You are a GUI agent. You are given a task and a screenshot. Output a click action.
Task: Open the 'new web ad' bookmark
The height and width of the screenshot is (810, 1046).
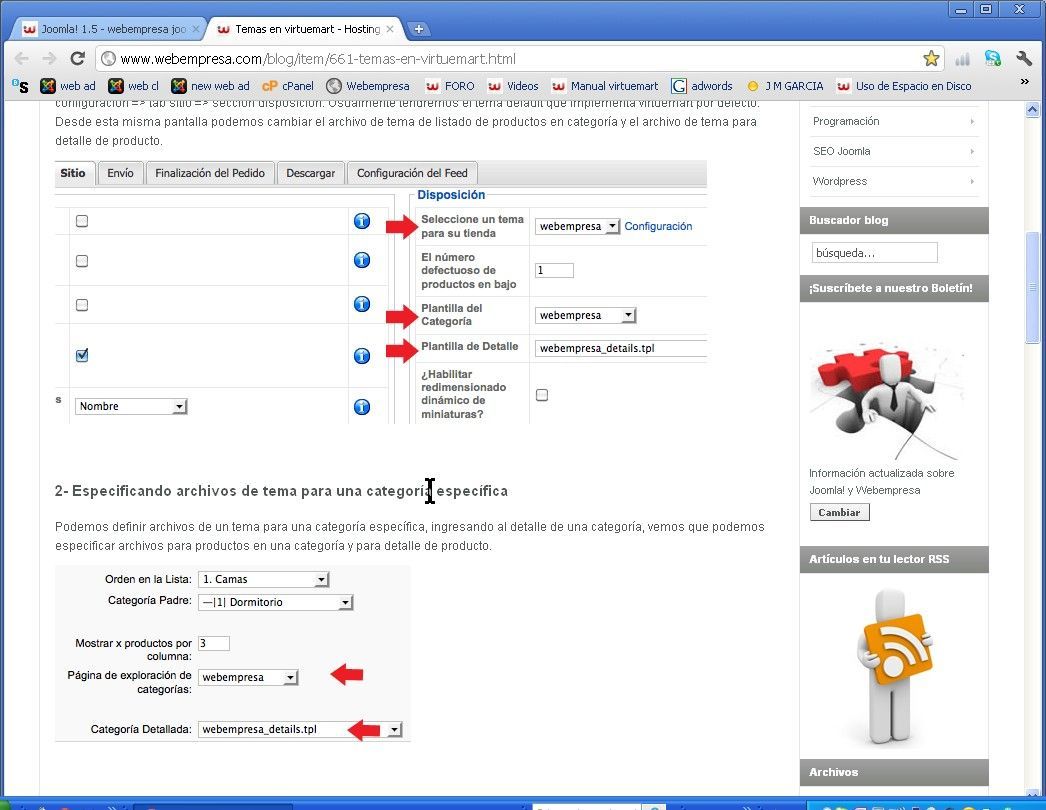[210, 86]
